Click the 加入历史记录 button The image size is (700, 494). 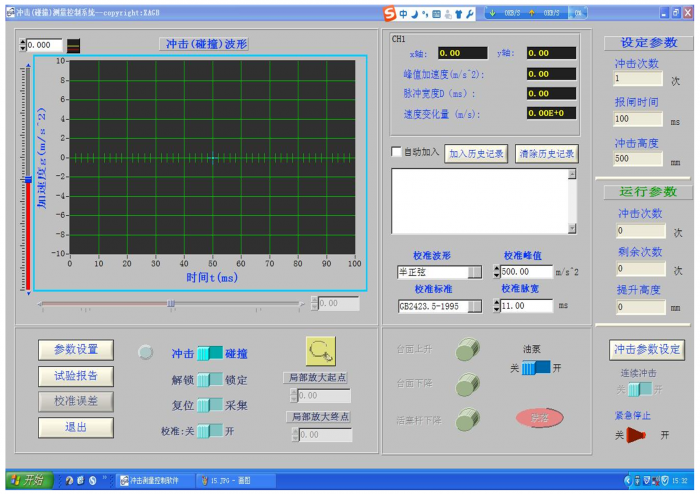coord(475,154)
